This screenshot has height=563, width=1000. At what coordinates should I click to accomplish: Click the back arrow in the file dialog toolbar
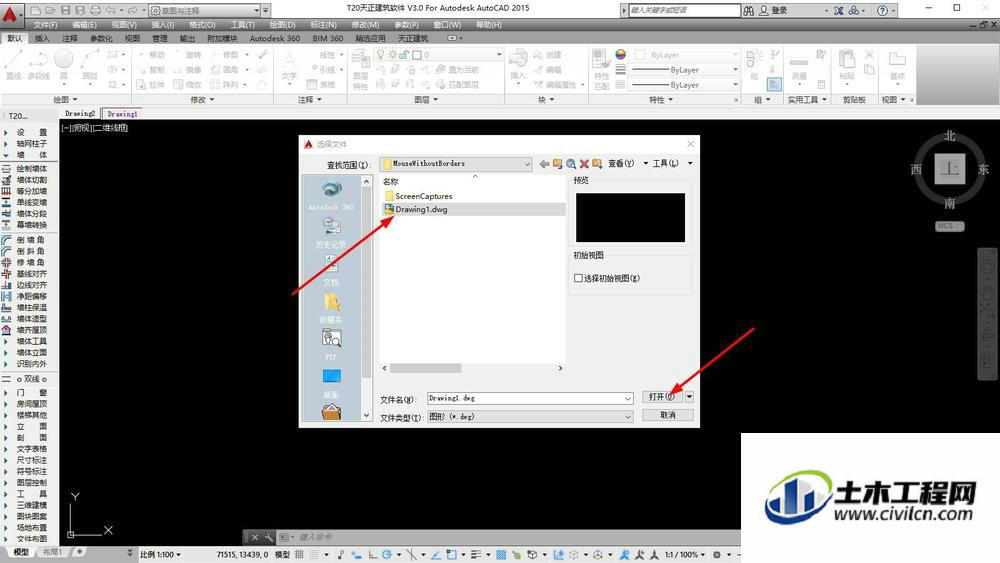[544, 164]
